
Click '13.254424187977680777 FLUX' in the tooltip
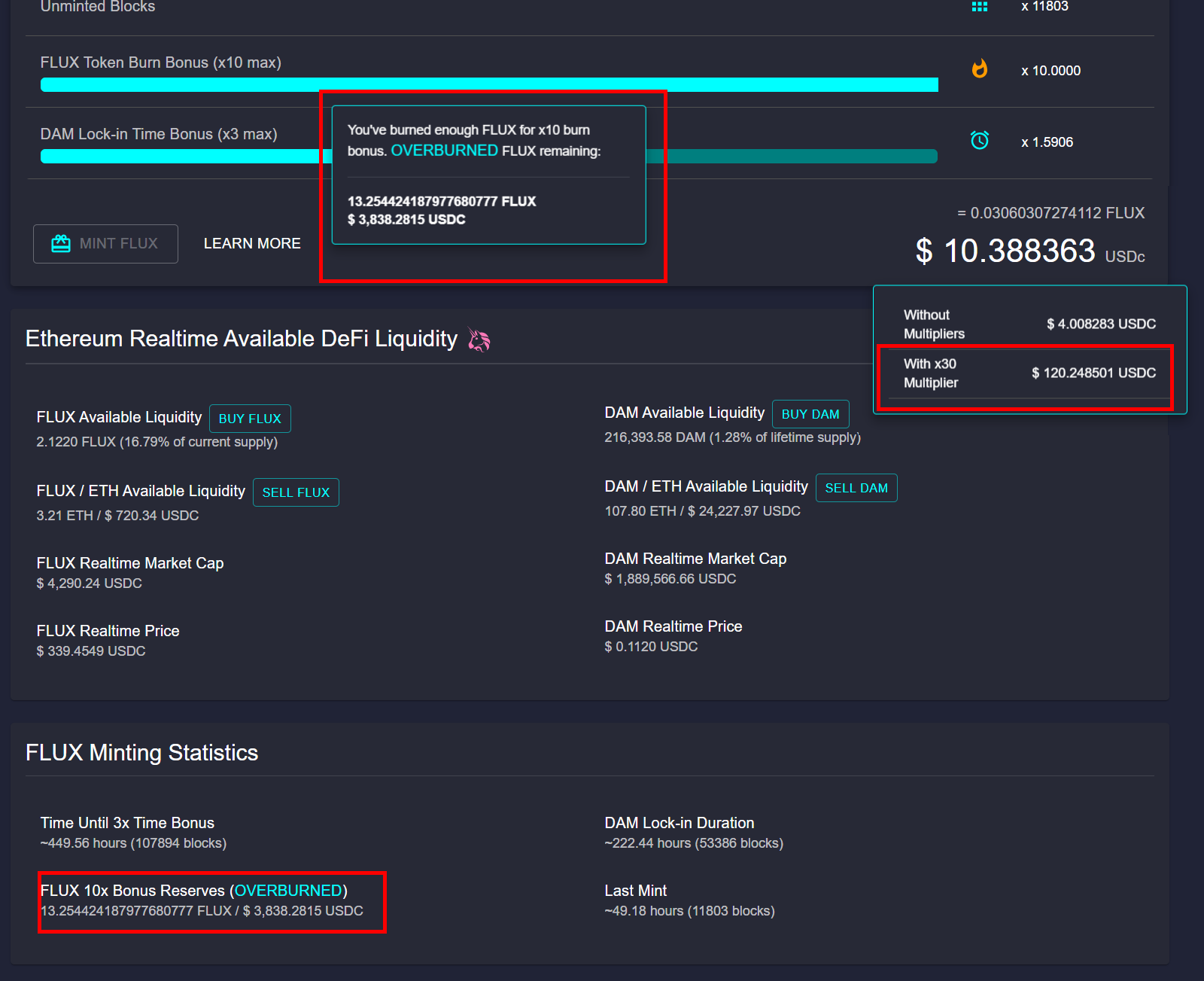coord(442,201)
